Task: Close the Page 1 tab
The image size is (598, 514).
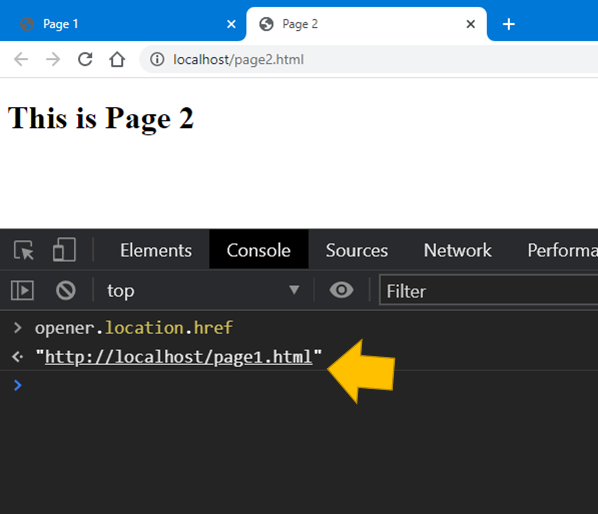Action: (231, 24)
